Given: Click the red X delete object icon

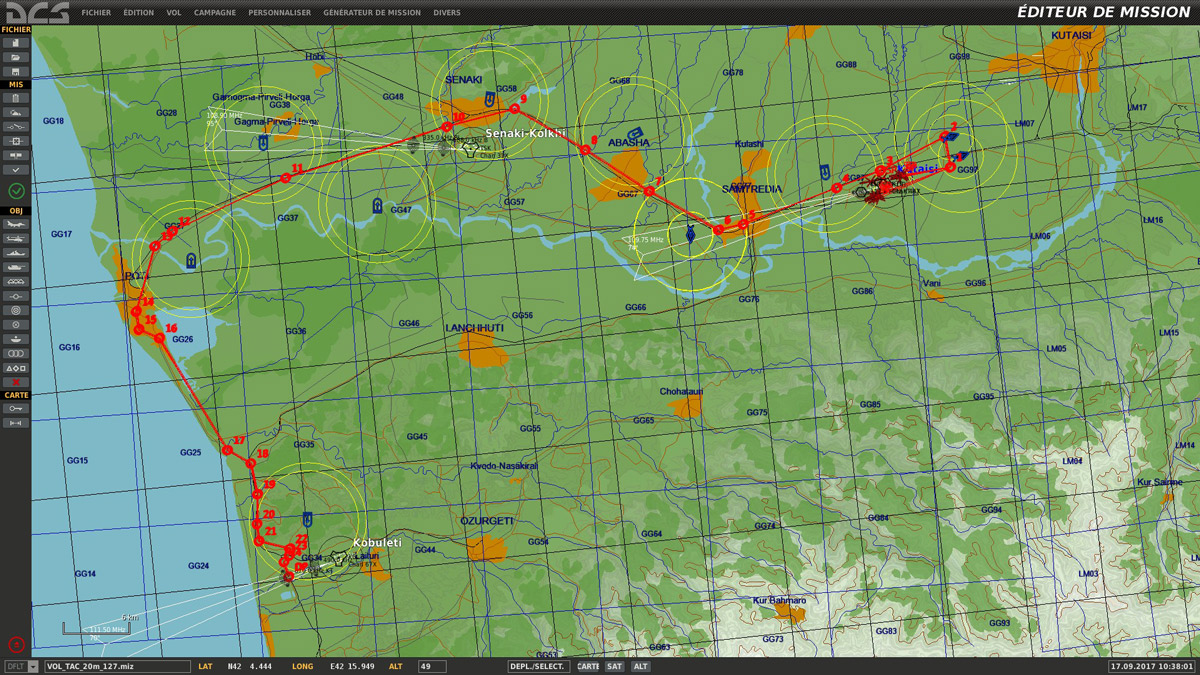Looking at the screenshot, I should 16,382.
